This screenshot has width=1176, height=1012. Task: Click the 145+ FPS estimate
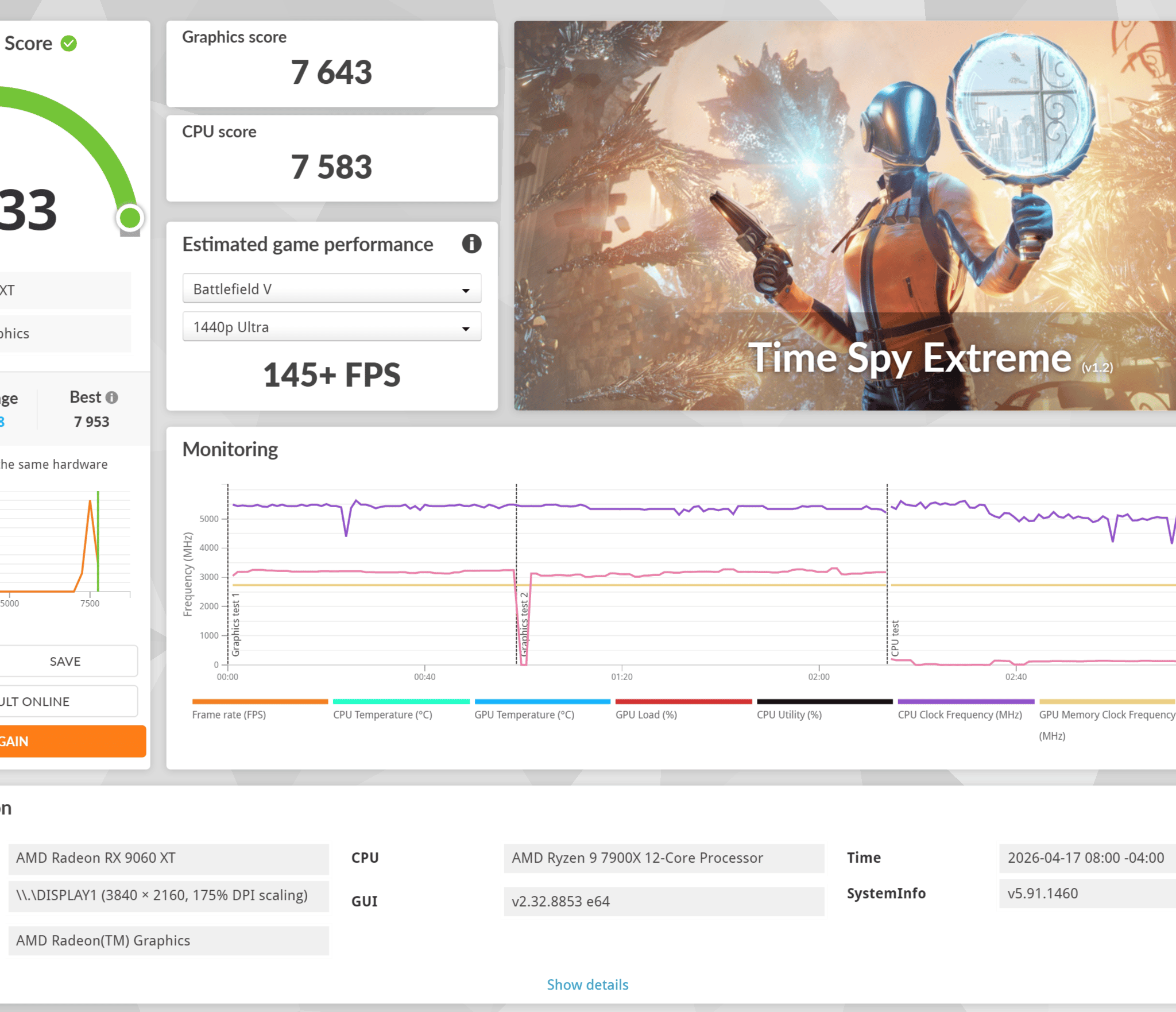(331, 375)
